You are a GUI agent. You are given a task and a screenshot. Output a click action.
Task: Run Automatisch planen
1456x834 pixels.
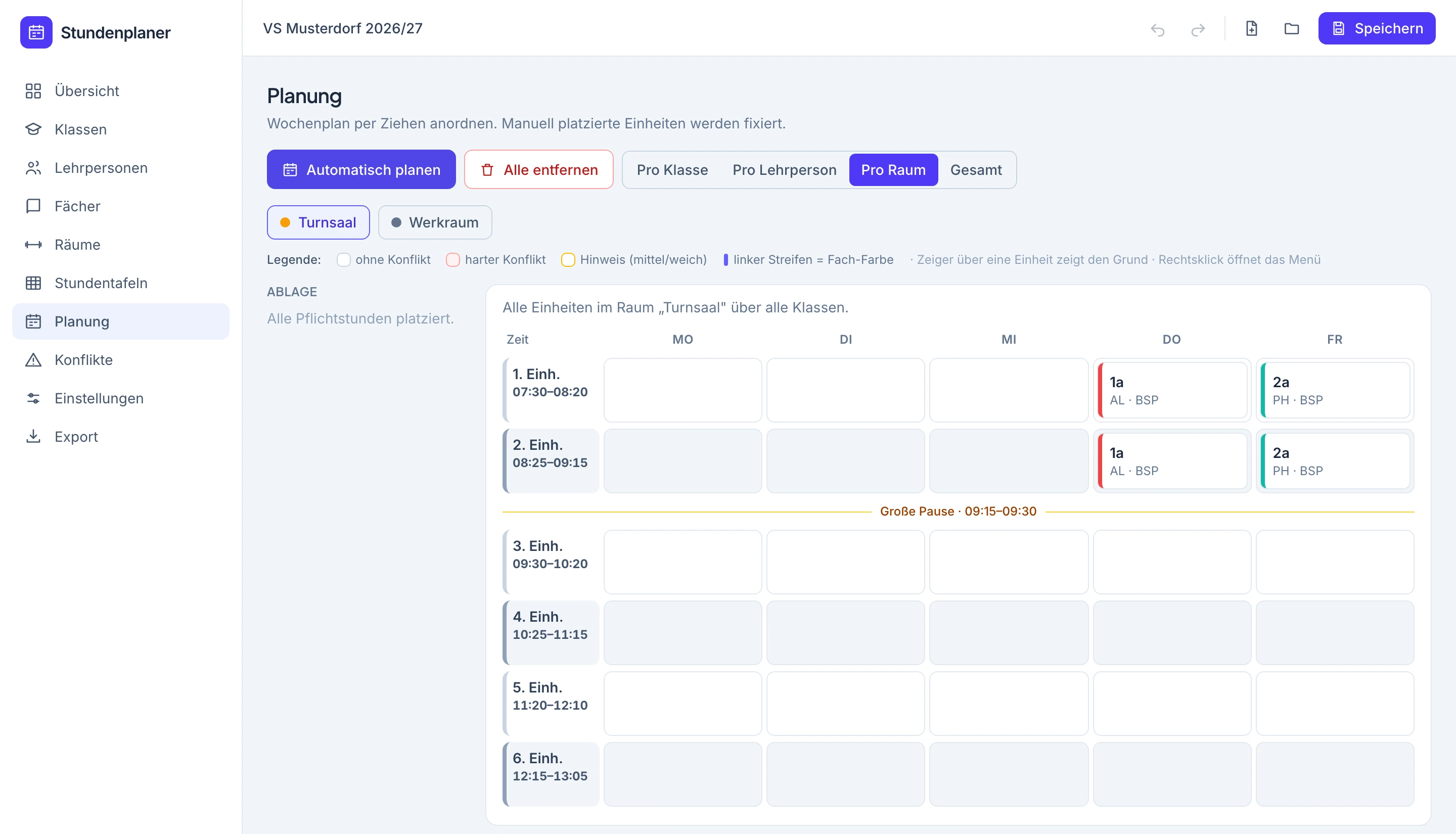(361, 169)
